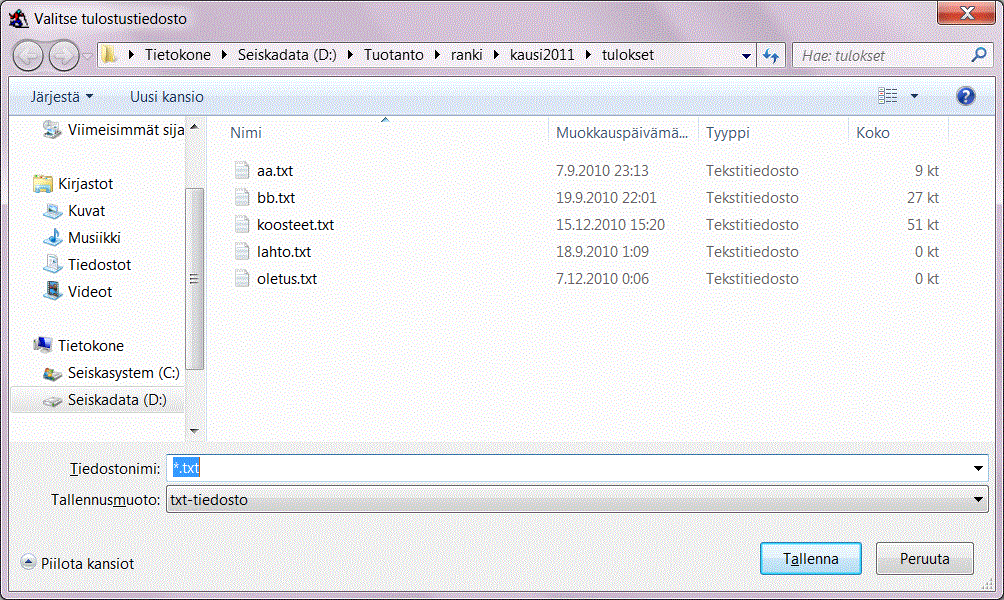
Task: Click the refresh icon beside address bar
Action: pos(770,56)
